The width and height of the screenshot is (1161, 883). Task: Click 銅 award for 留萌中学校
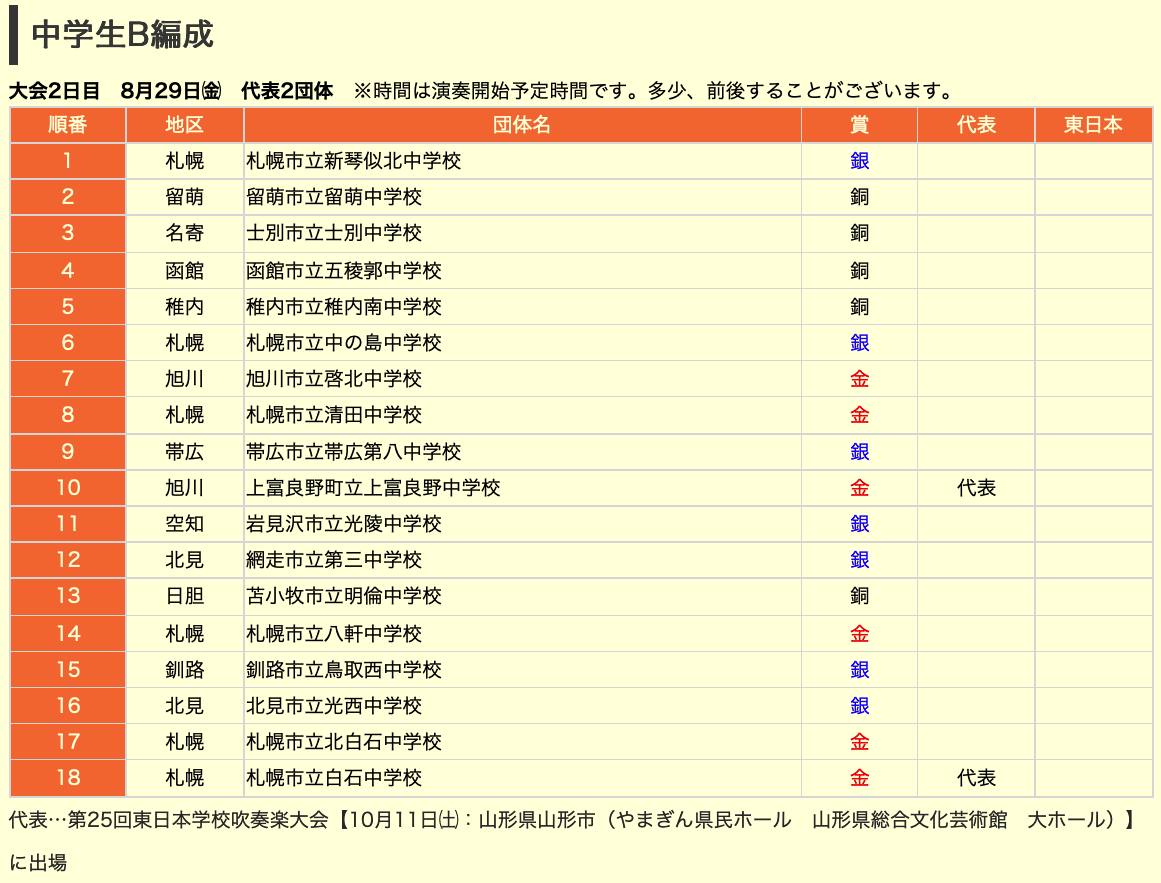point(859,197)
